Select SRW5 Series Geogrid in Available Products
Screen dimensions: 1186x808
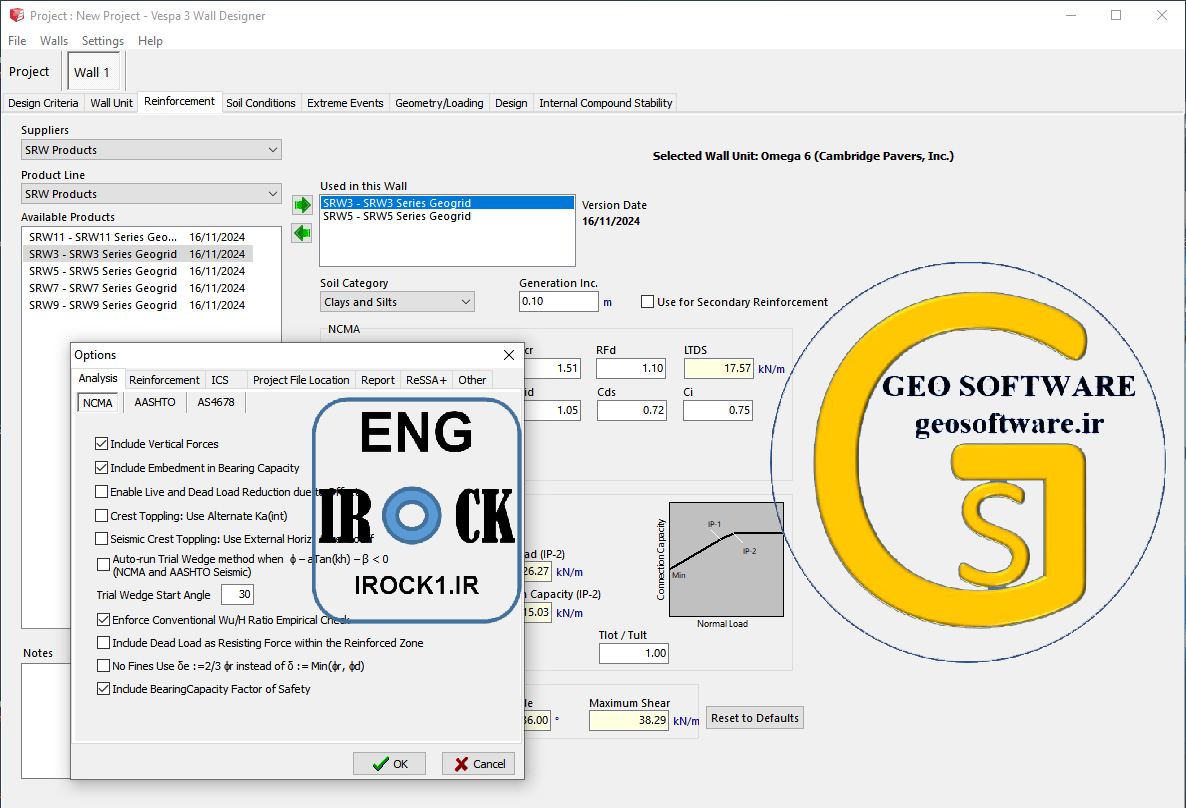(137, 271)
